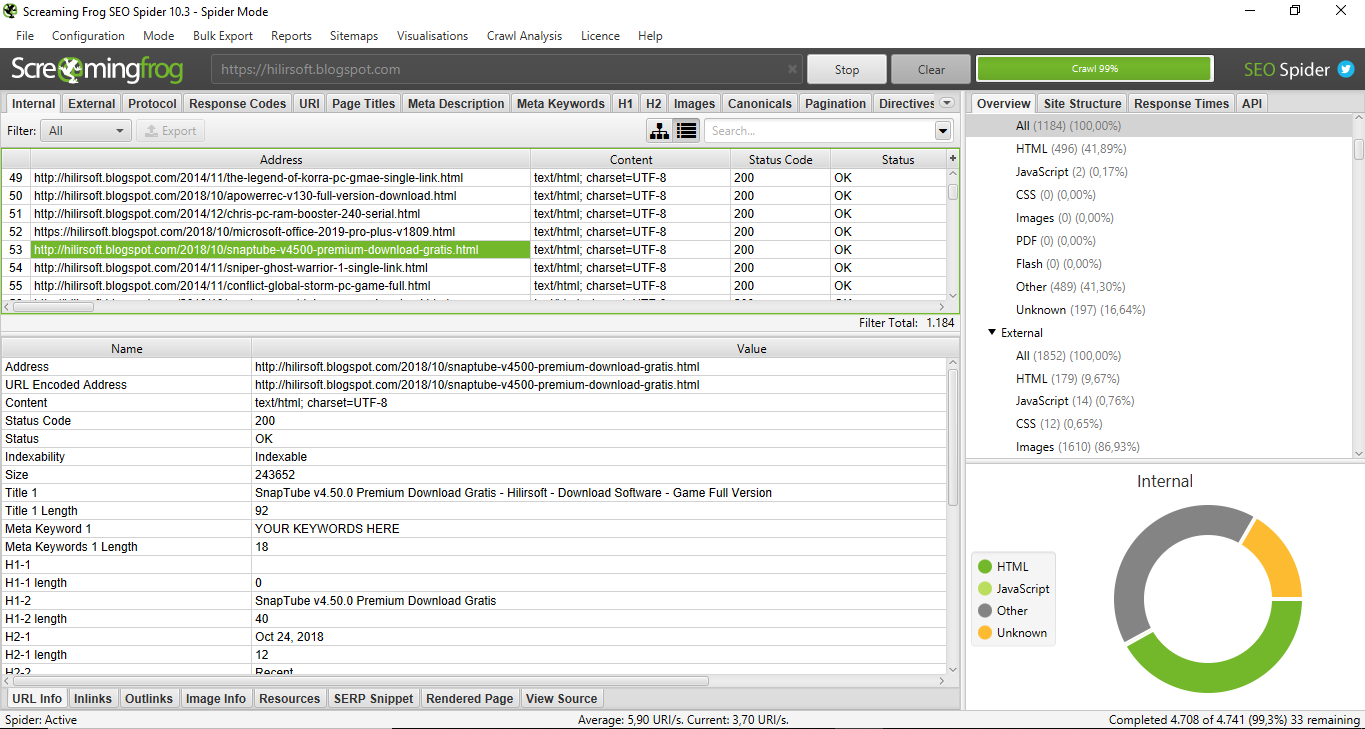Viewport: 1365px width, 729px height.
Task: Click the crawl progress bar
Action: point(1094,69)
